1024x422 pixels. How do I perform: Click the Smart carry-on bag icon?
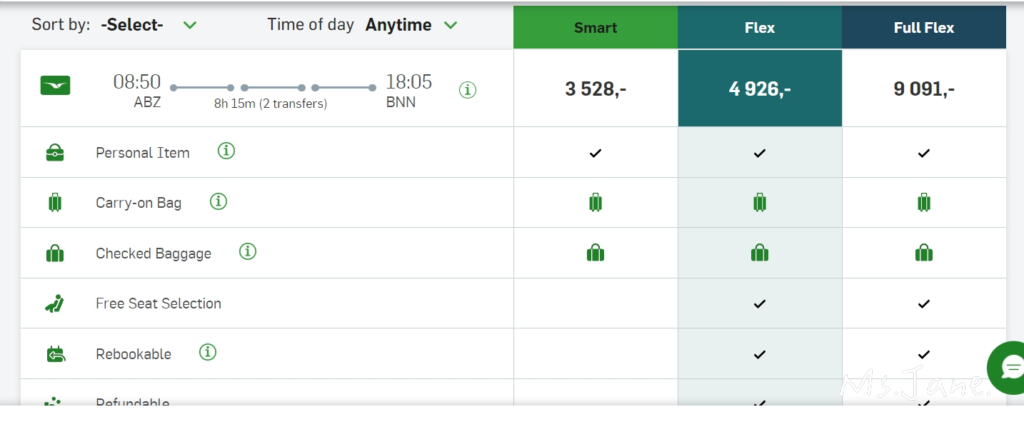click(595, 203)
